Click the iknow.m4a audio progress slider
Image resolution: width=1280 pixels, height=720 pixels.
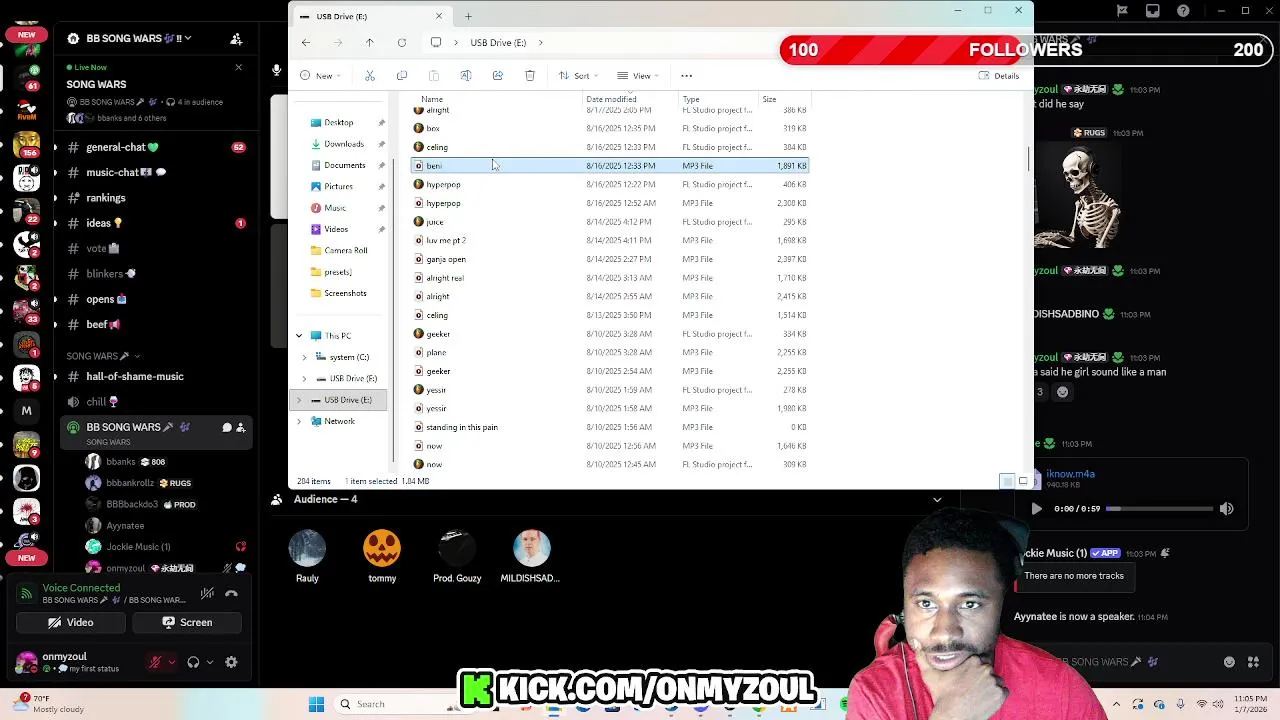[x=1159, y=509]
